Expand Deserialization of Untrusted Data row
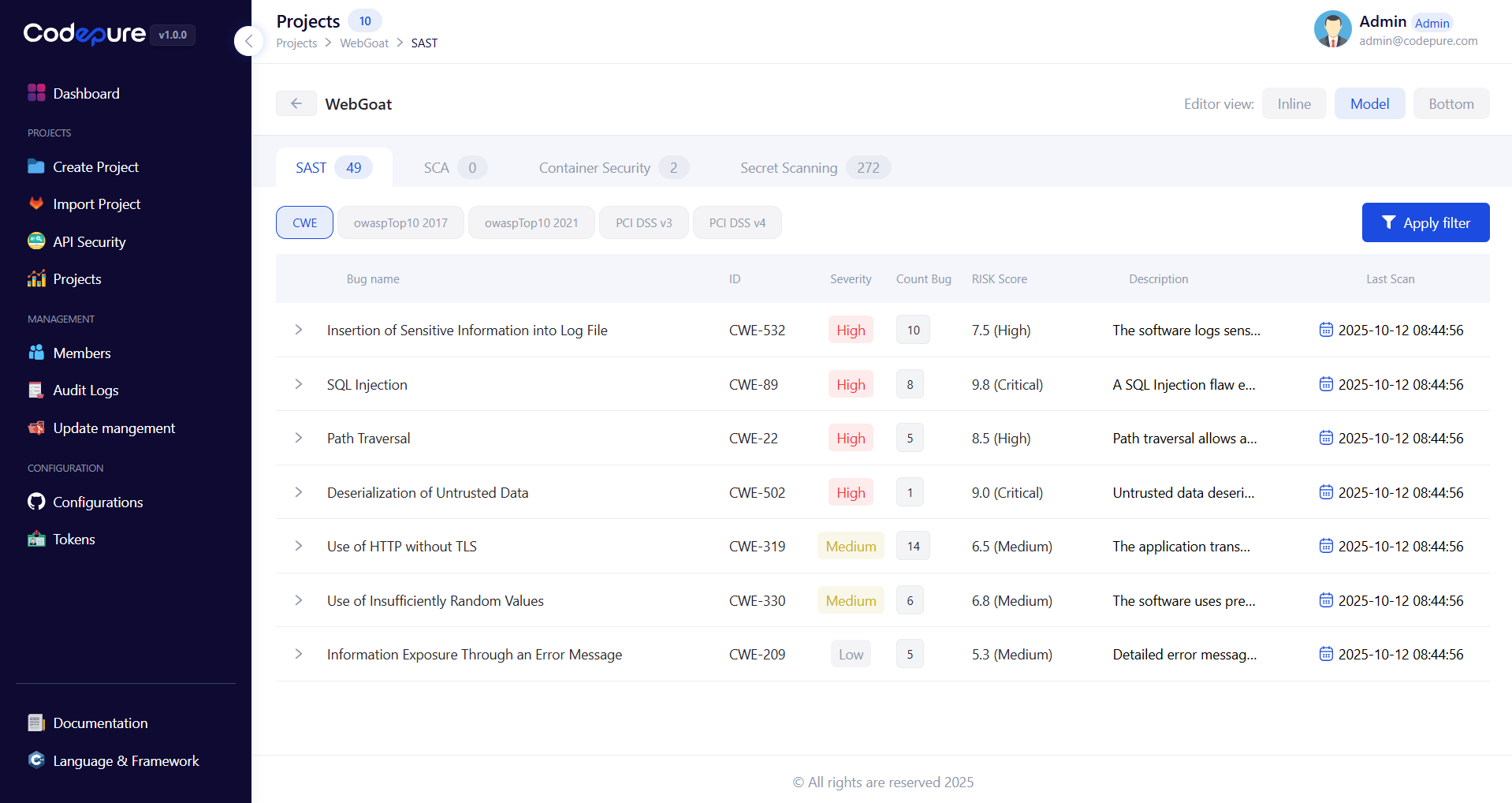This screenshot has width=1512, height=803. point(299,492)
